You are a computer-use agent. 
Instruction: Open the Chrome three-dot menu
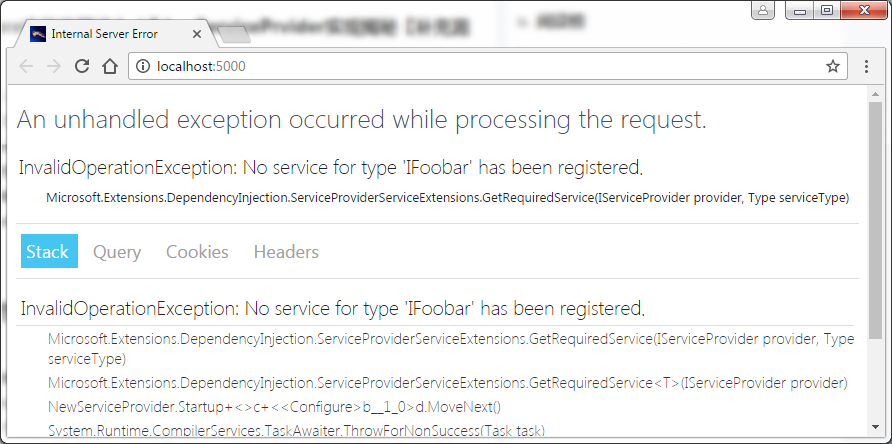[866, 67]
